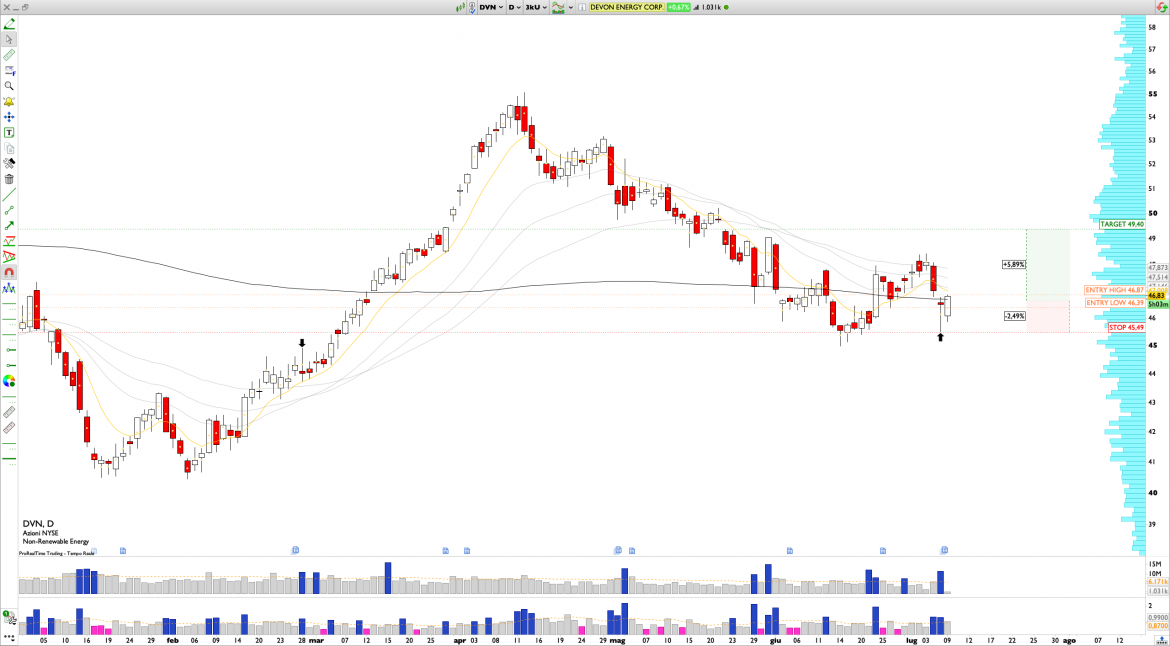The height and width of the screenshot is (646, 1170).
Task: Open the D timeframe dropdown
Action: click(x=514, y=7)
